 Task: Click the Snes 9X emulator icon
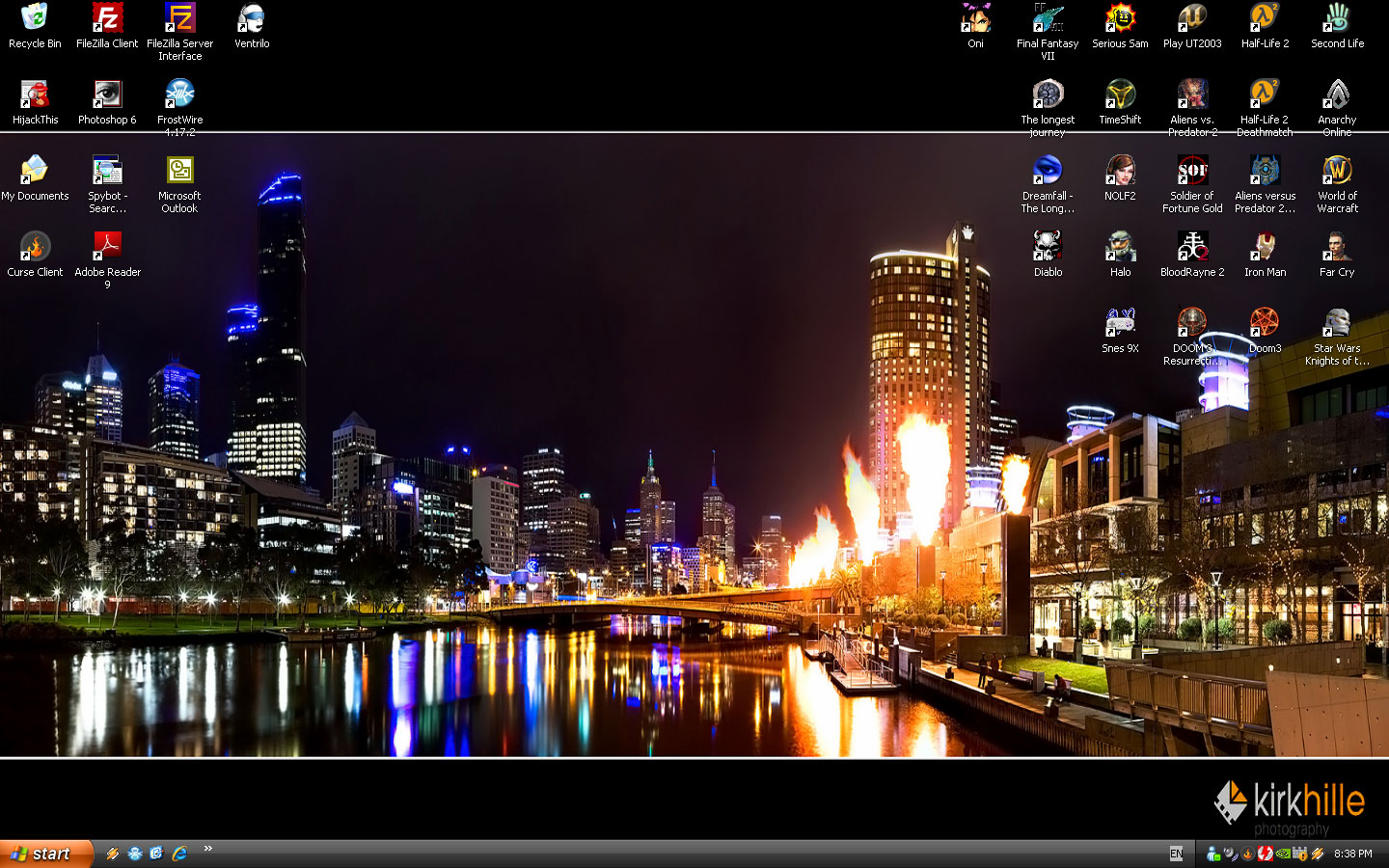click(1120, 324)
